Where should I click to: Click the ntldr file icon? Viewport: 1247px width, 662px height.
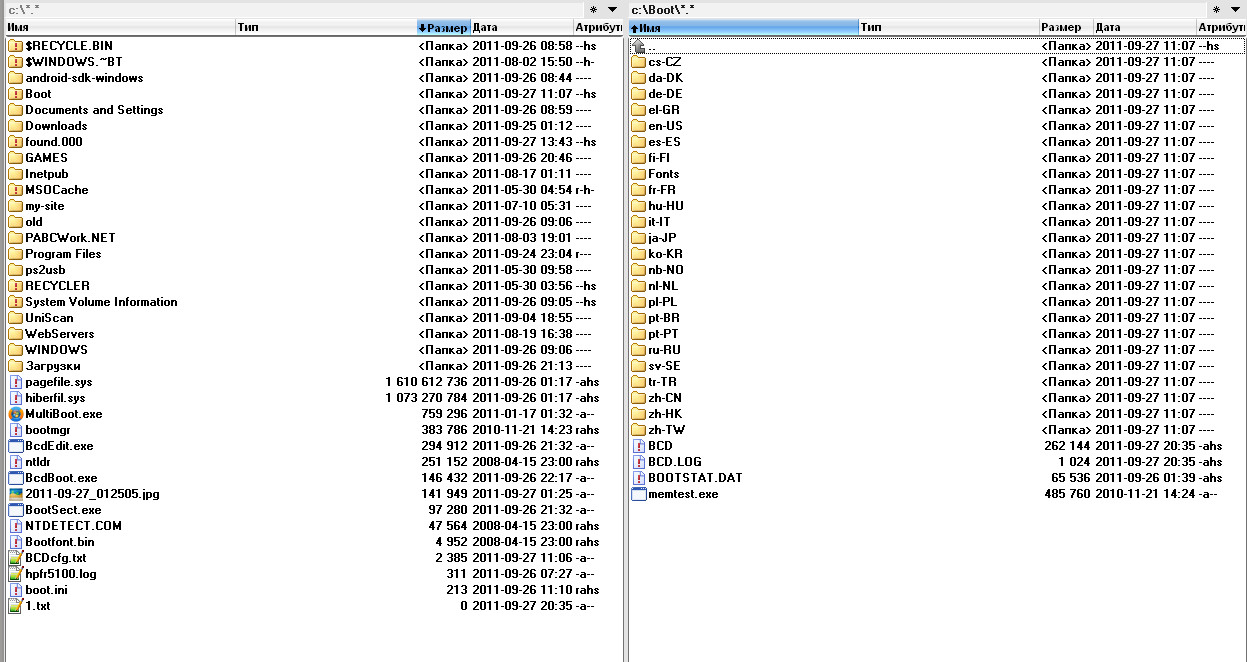[15, 462]
